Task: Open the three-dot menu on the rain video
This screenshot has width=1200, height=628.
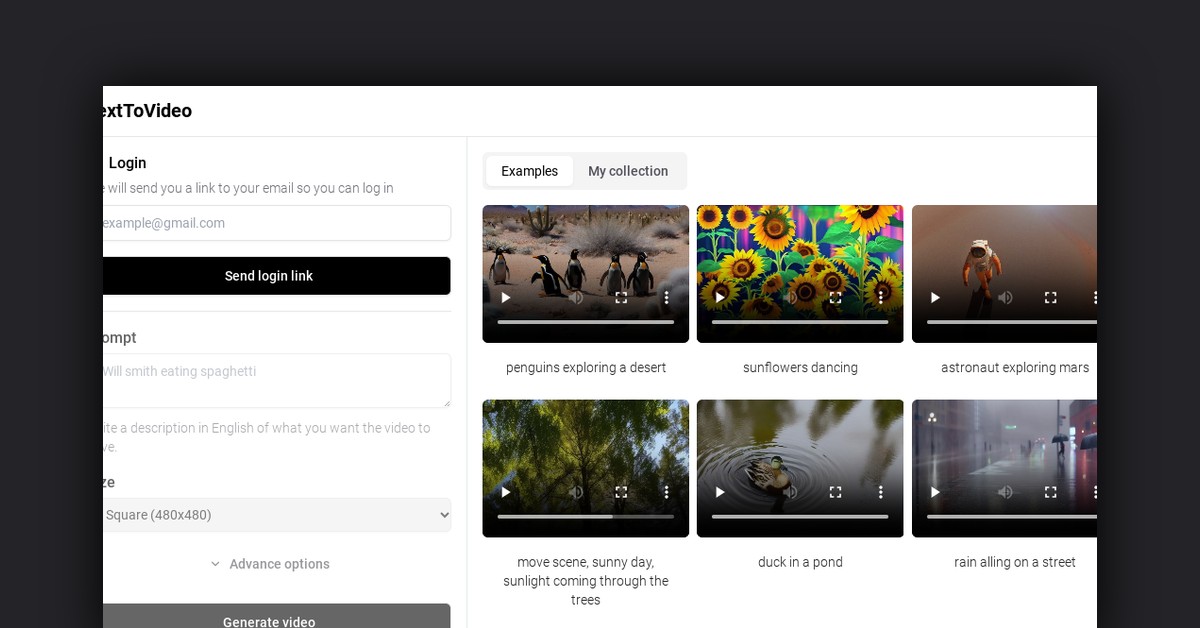Action: [1095, 492]
